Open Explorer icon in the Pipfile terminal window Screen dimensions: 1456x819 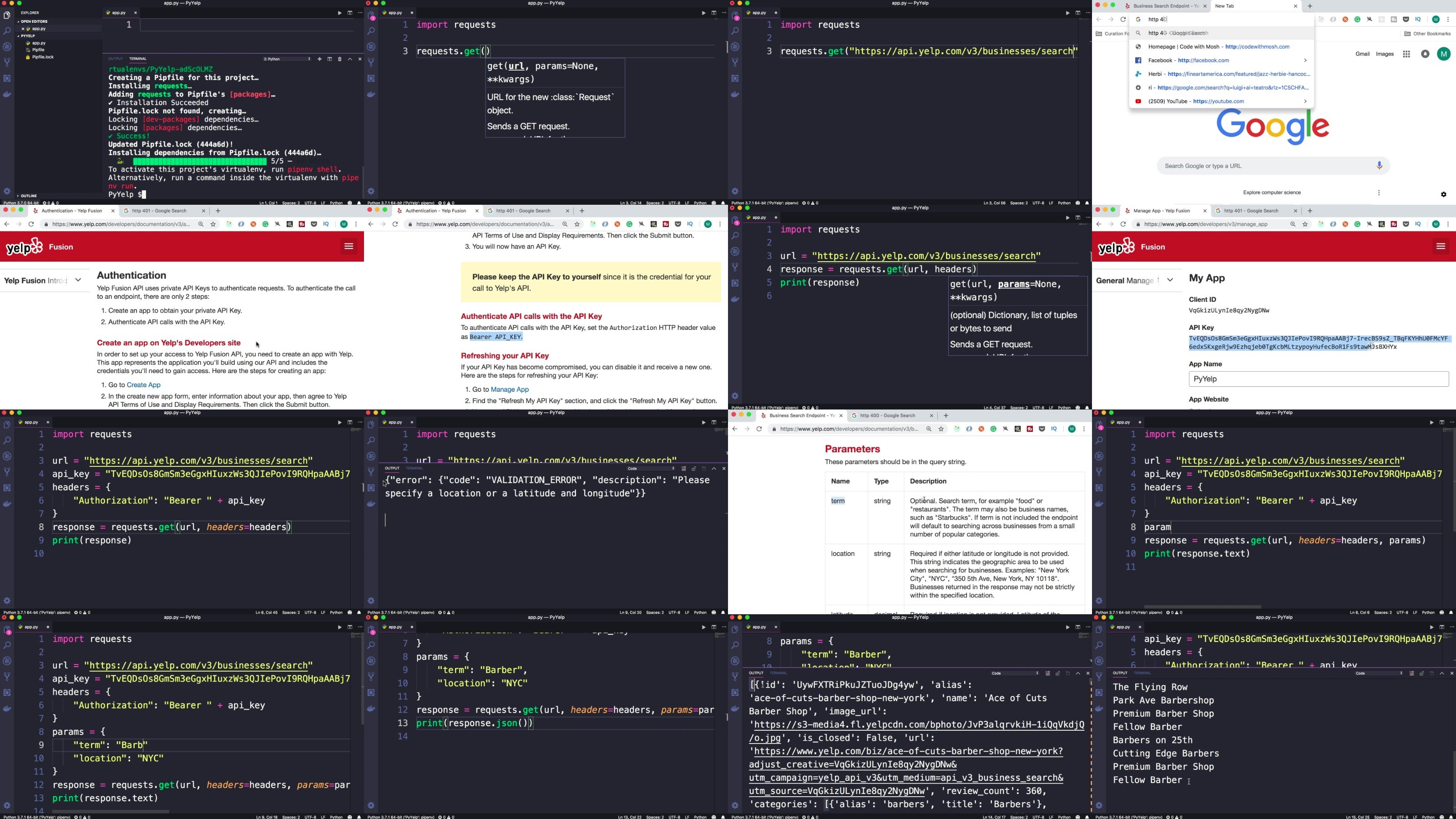pos(7,15)
